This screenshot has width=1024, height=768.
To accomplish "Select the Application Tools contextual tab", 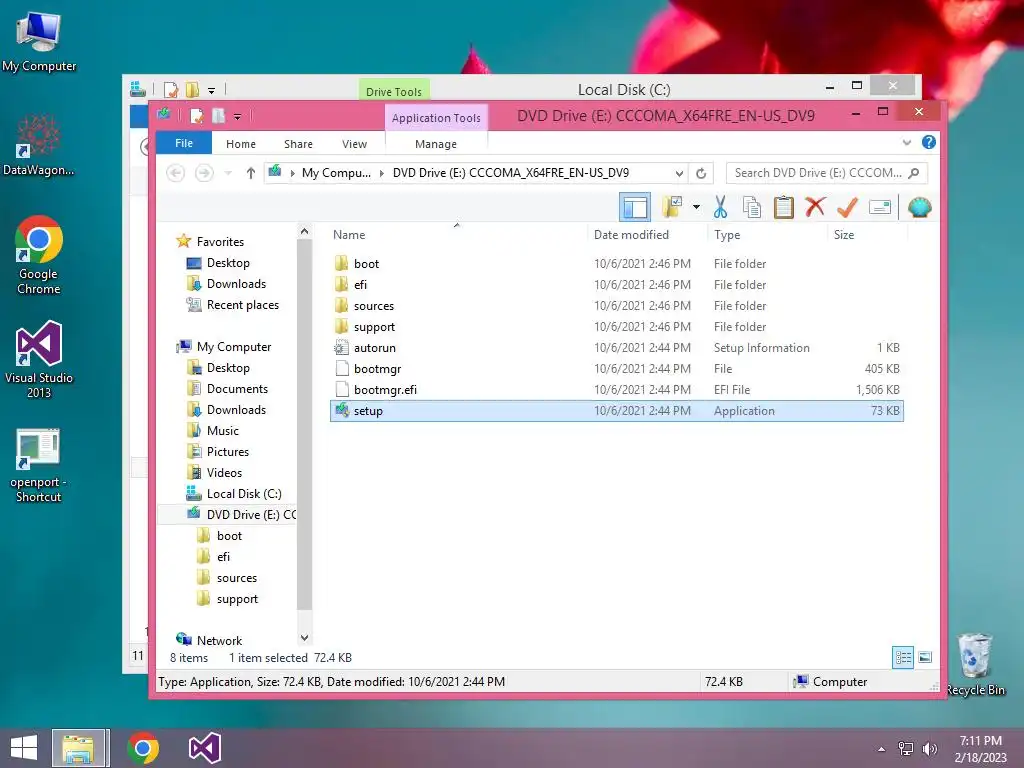I will (x=436, y=118).
